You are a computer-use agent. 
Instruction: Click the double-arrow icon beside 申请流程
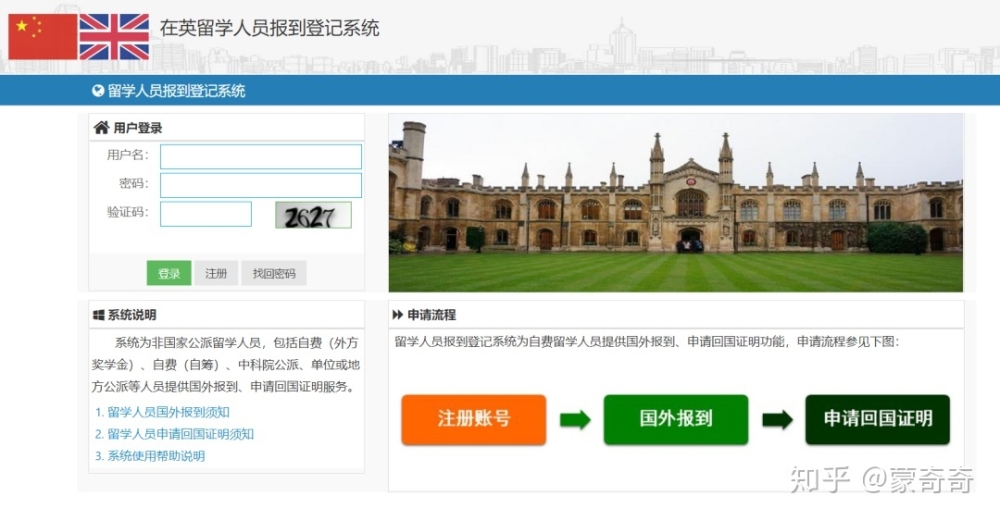click(397, 315)
